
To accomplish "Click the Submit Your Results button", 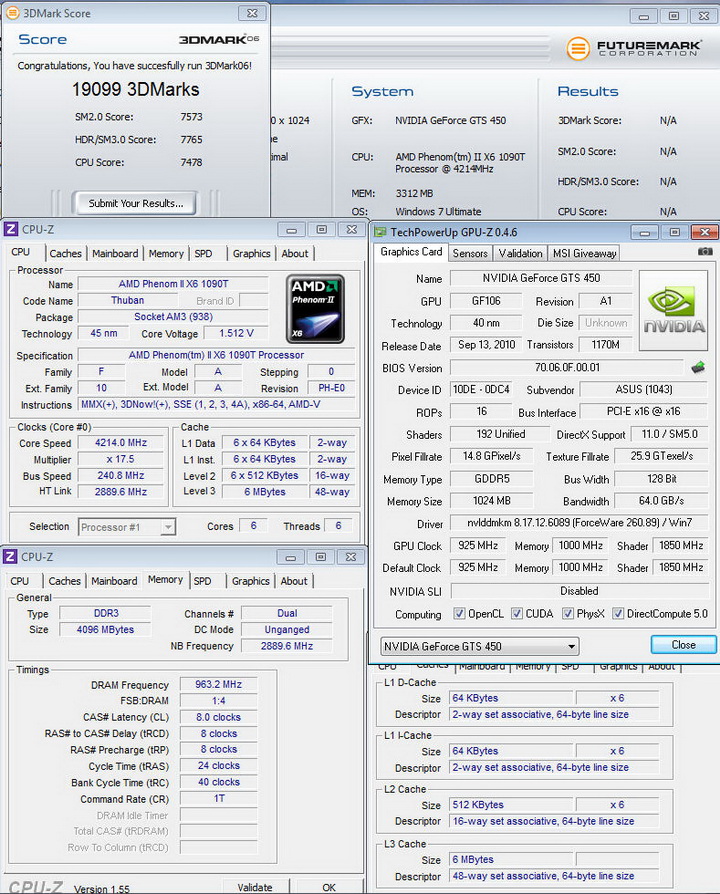I will click(135, 204).
